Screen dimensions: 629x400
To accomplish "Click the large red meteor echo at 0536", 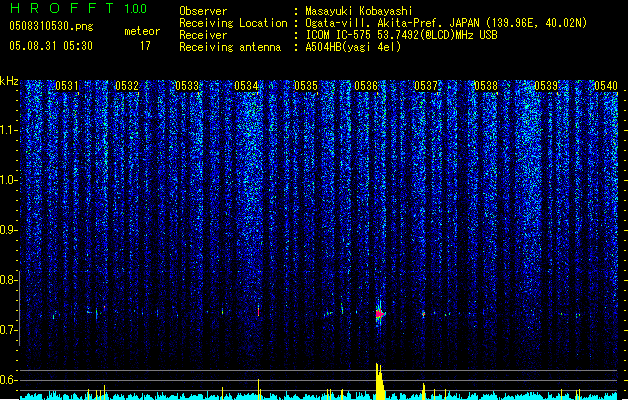I will [x=379, y=314].
